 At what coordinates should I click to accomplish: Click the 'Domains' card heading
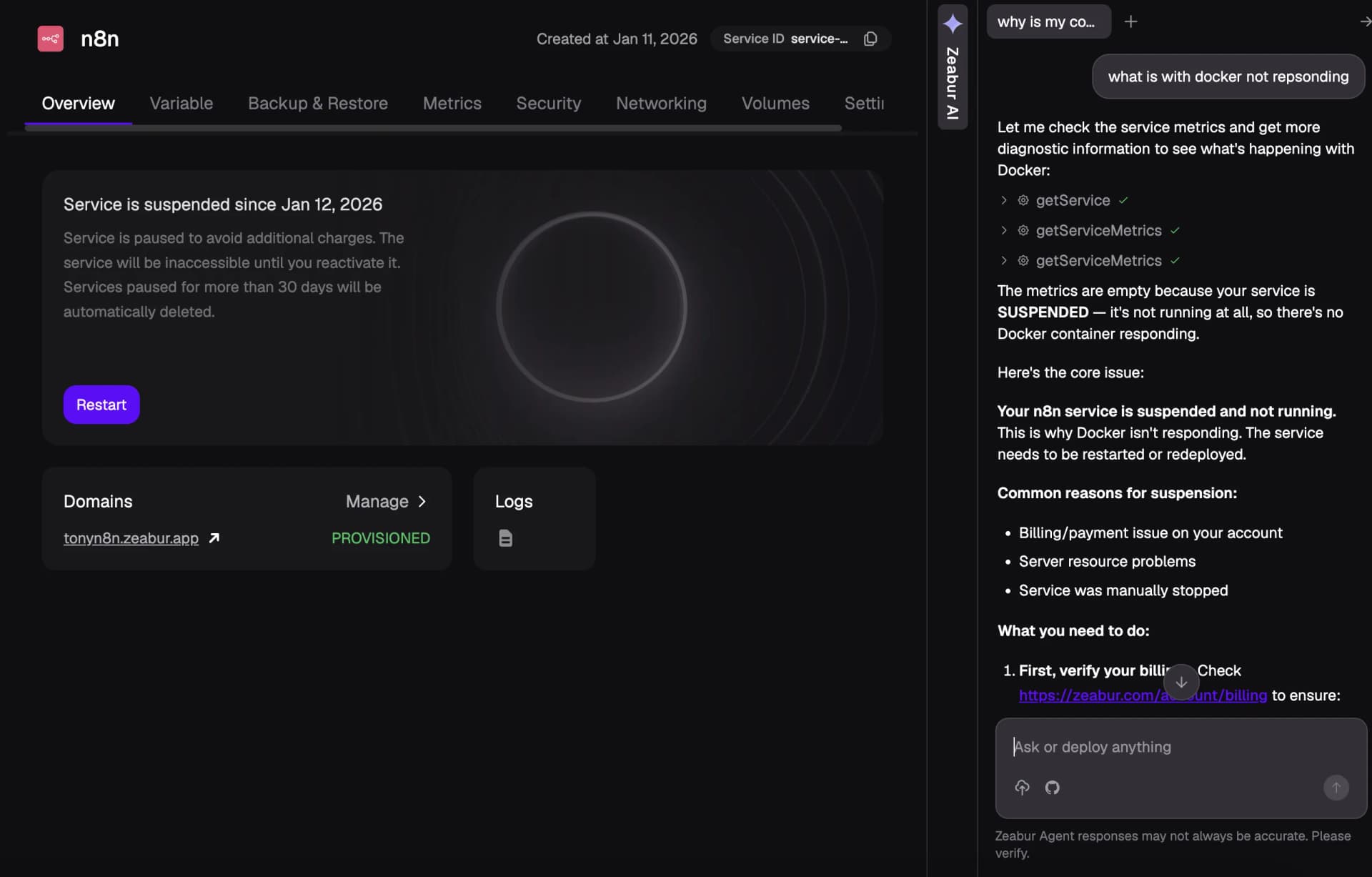[x=98, y=502]
